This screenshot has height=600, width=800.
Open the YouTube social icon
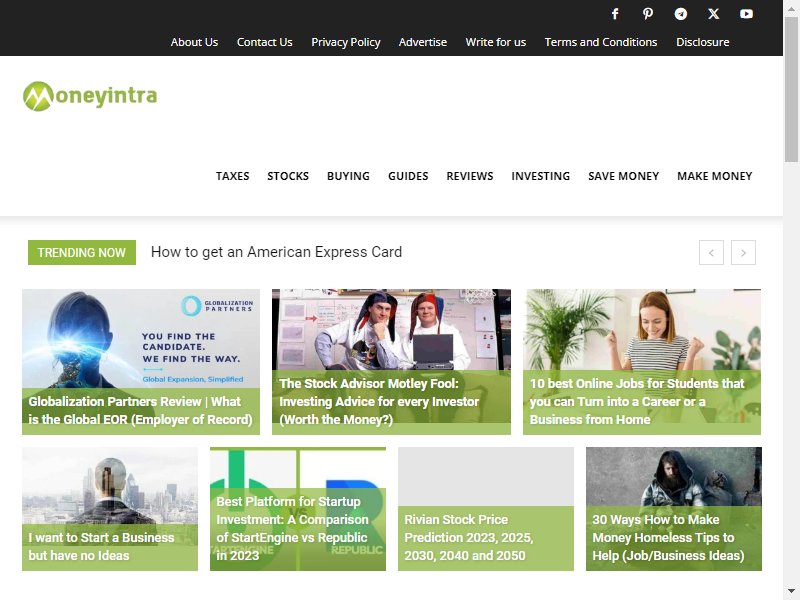point(746,14)
